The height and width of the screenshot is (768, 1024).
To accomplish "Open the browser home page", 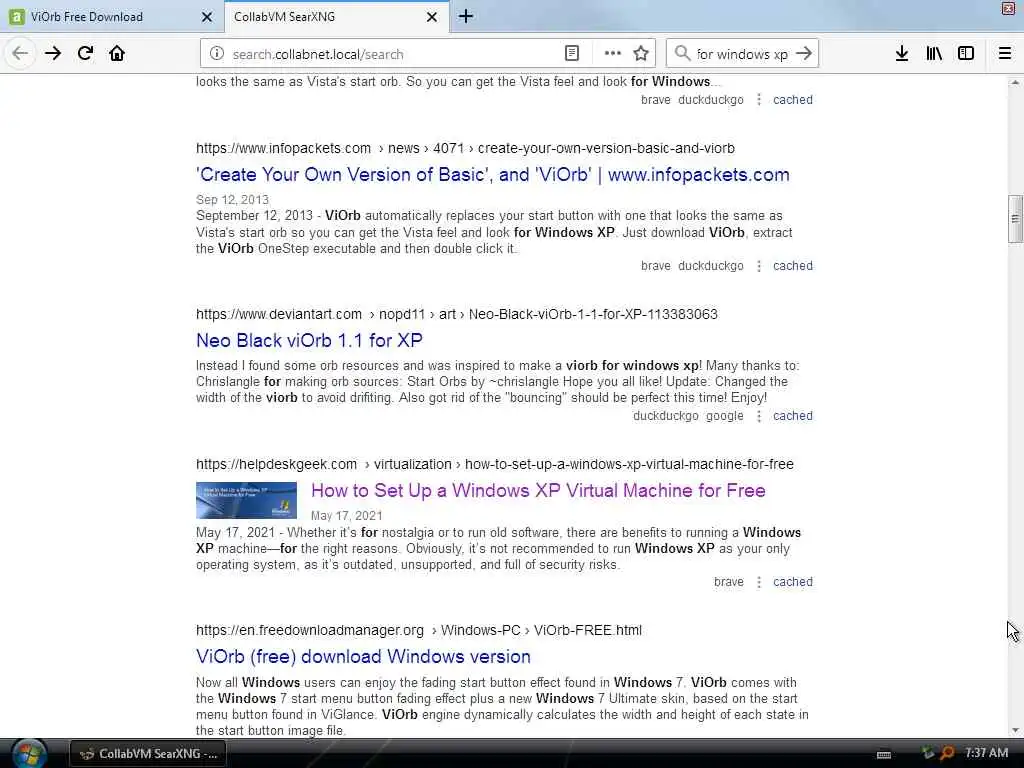I will (x=117, y=54).
